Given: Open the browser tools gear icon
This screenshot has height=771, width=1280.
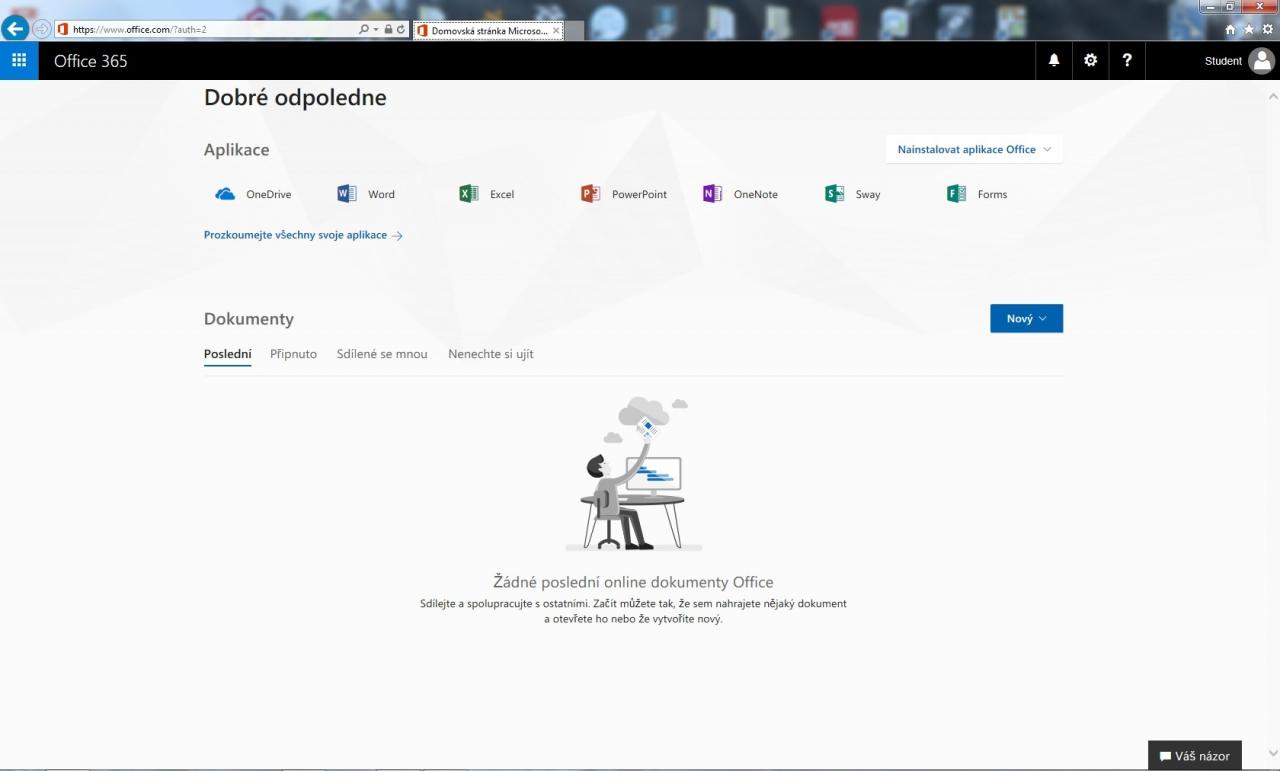Looking at the screenshot, I should tap(1268, 29).
